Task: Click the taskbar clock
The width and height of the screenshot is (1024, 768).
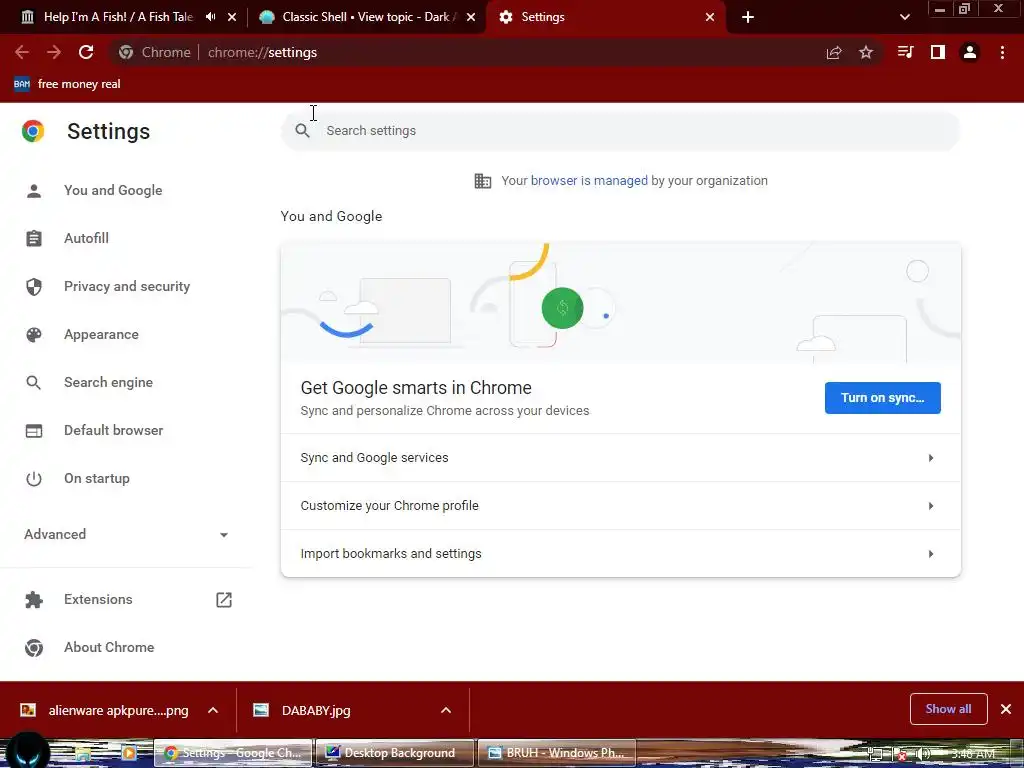Action: (x=973, y=754)
